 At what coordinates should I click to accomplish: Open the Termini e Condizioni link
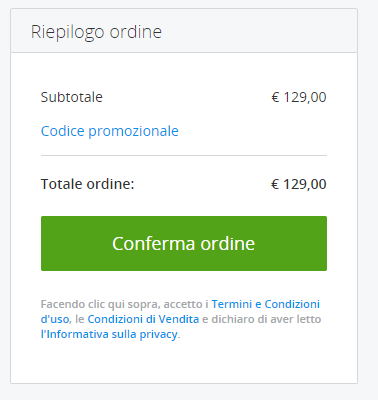(266, 304)
